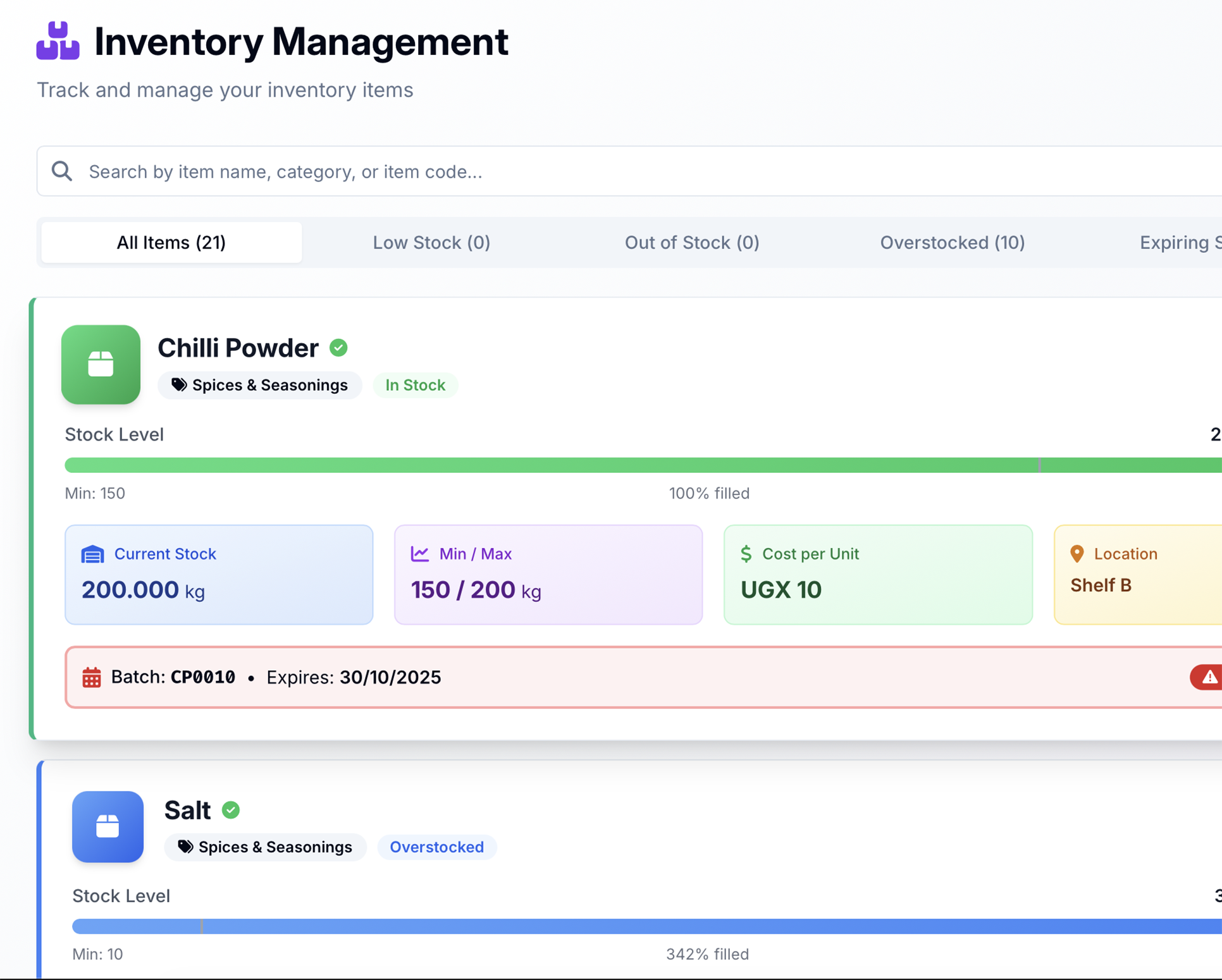Click the In Stock status badge
The height and width of the screenshot is (980, 1222).
(415, 385)
